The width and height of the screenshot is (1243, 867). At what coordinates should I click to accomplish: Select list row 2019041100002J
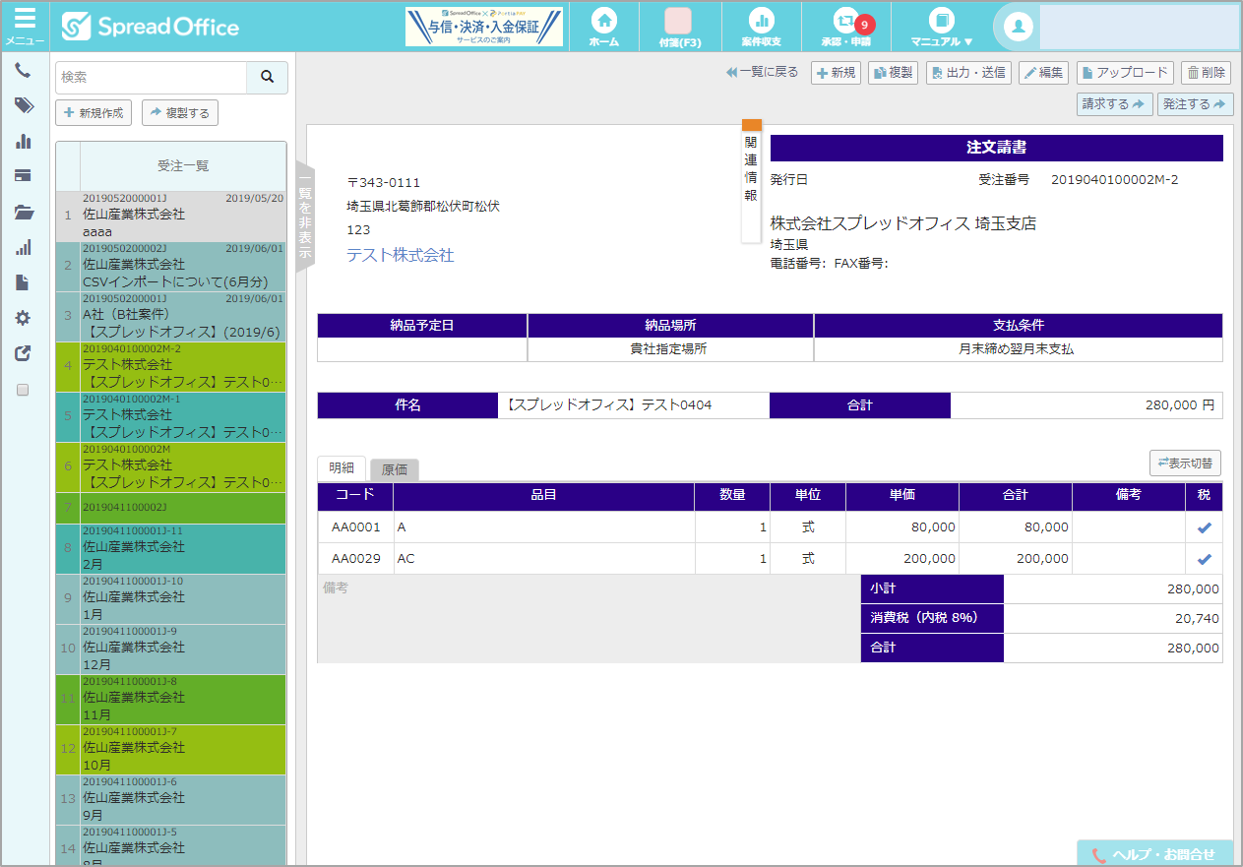point(170,508)
